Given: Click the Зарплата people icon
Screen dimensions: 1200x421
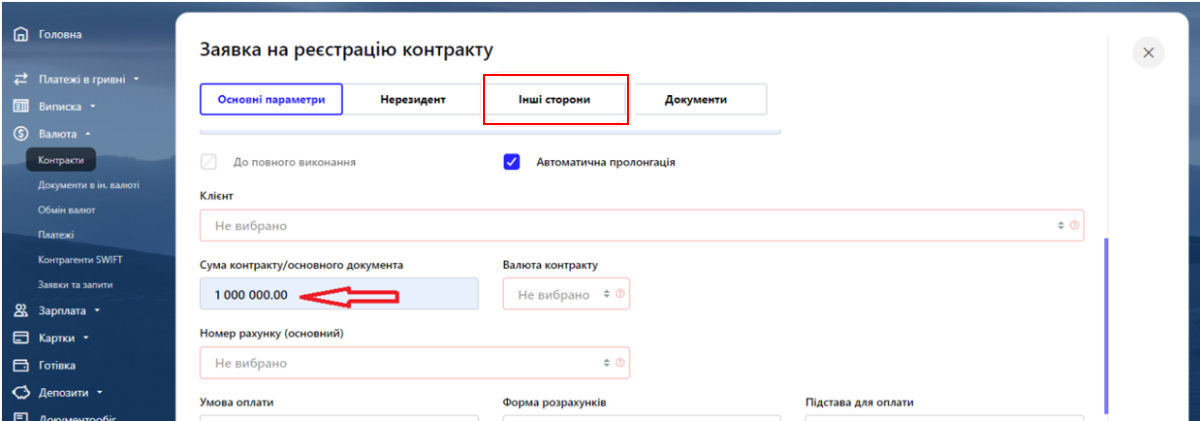Looking at the screenshot, I should tap(20, 311).
